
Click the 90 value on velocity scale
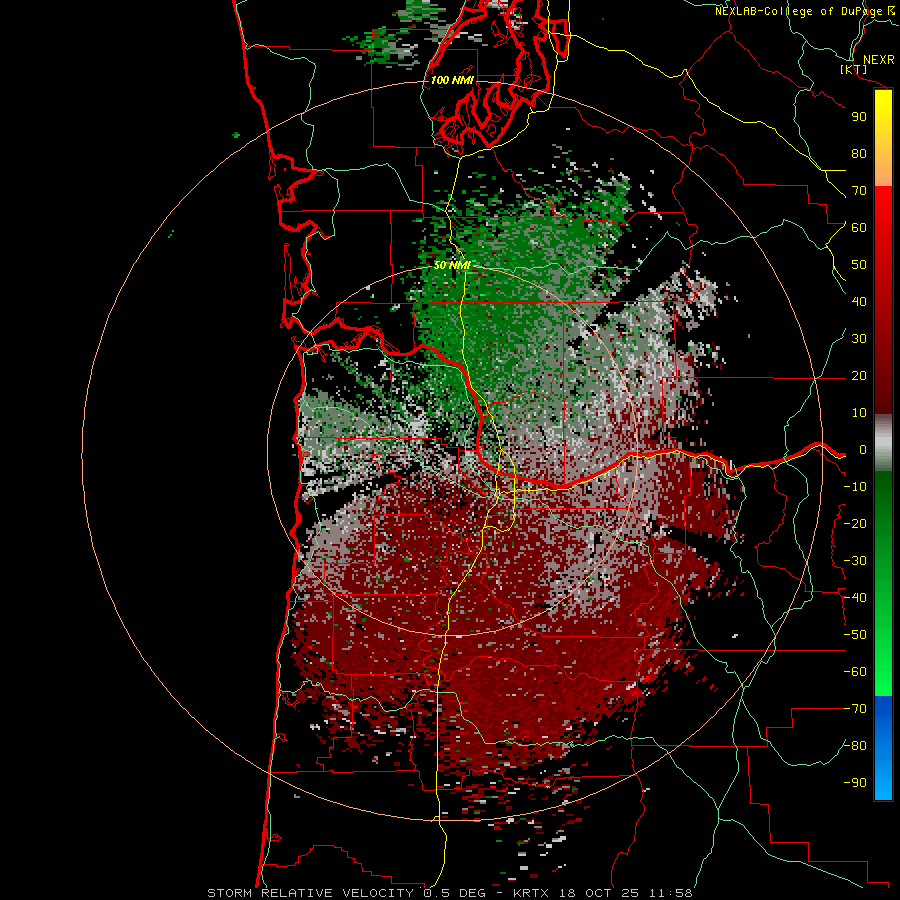pyautogui.click(x=859, y=117)
